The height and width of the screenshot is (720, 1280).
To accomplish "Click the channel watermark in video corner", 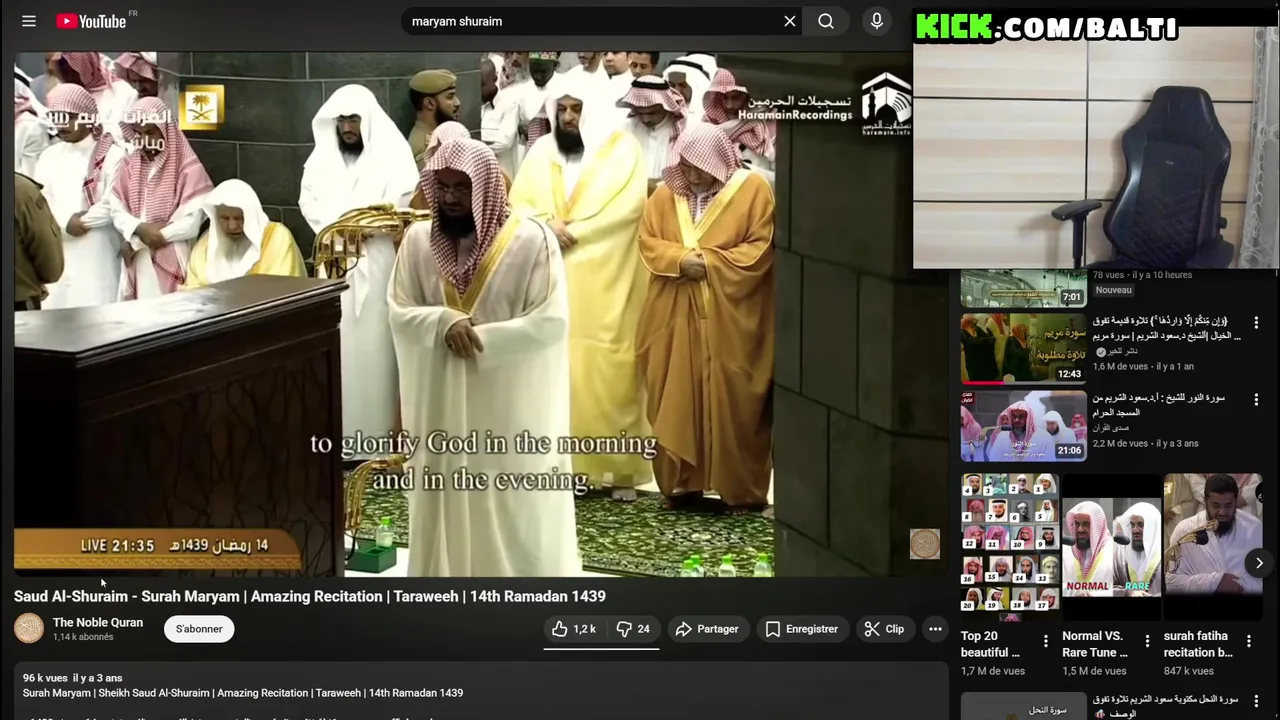I will [925, 544].
